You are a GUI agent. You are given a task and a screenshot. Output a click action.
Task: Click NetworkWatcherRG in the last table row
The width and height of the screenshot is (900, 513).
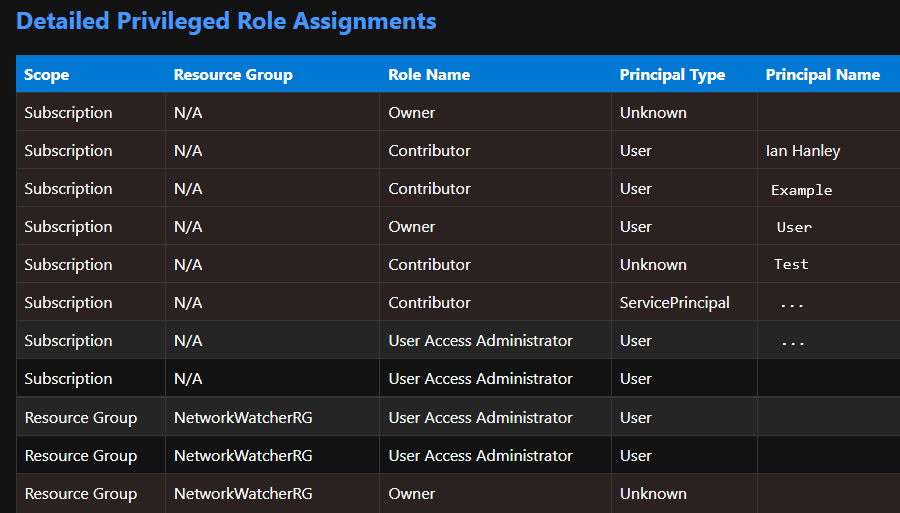click(x=243, y=494)
